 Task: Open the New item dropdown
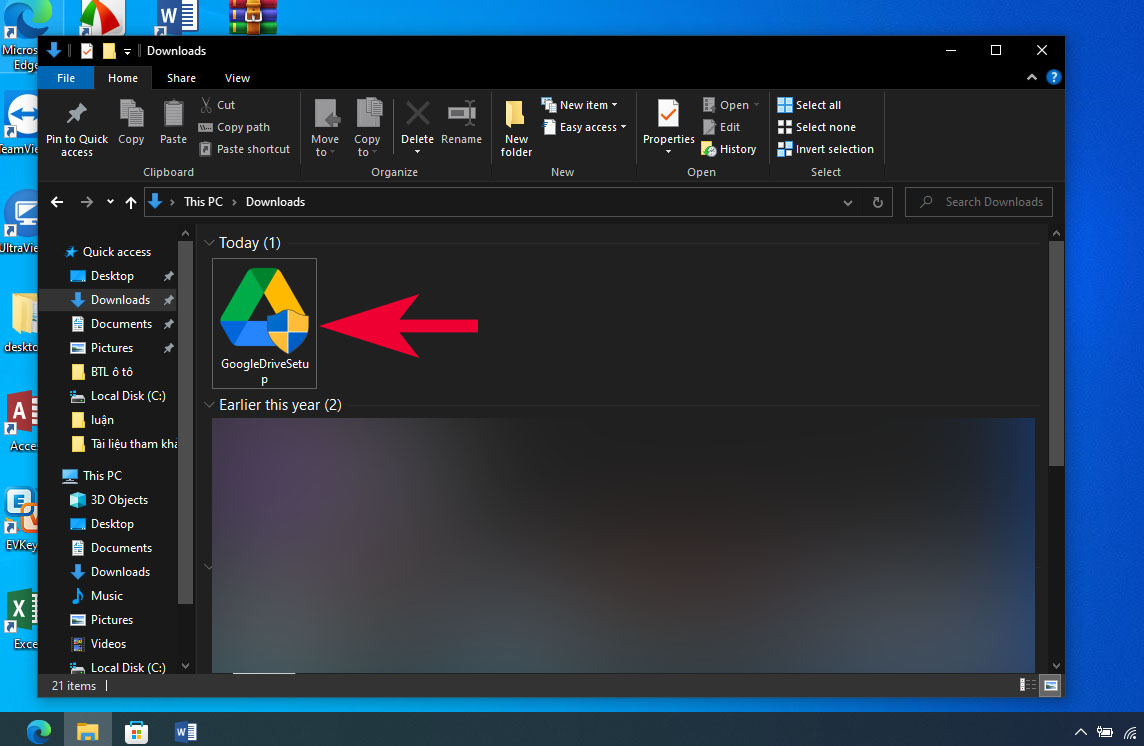pos(580,105)
